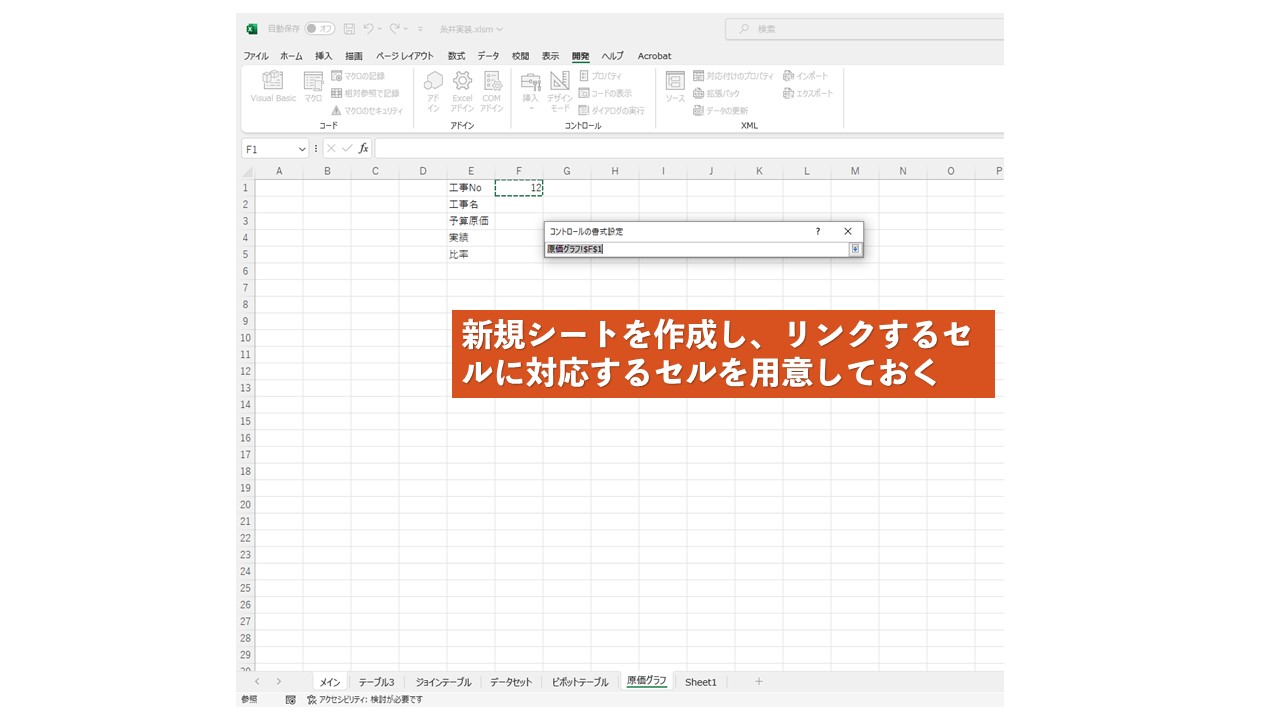
Task: Click データの更新 (Refresh Data)
Action: point(720,110)
